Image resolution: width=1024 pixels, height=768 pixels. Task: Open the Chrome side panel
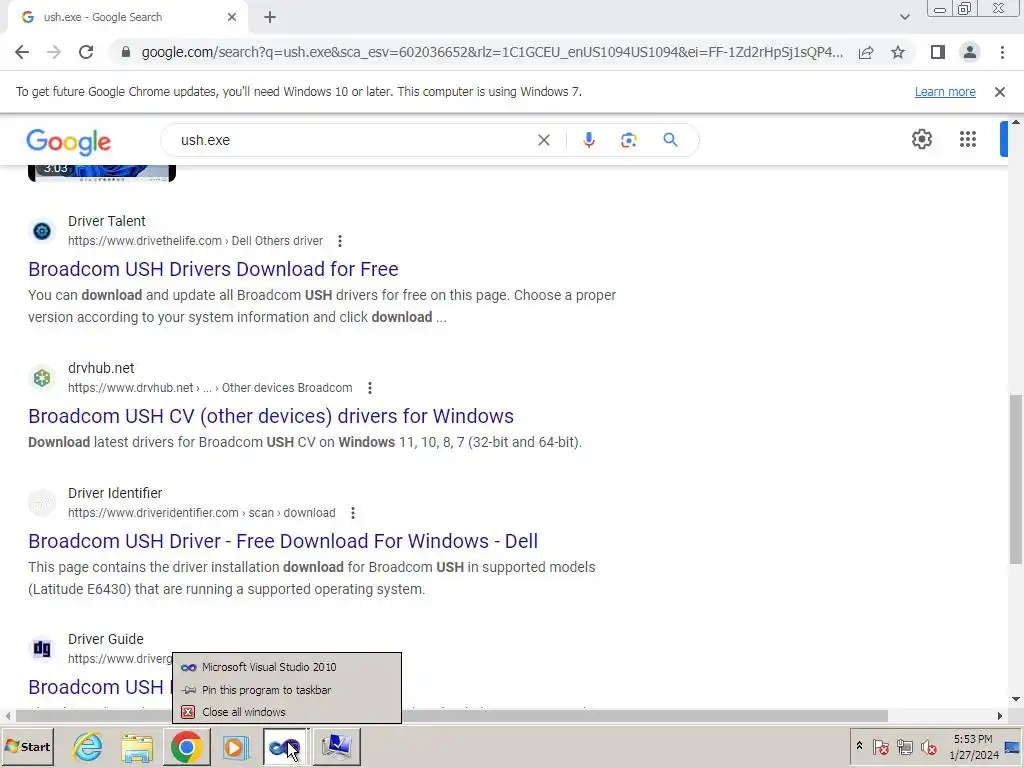[x=938, y=52]
